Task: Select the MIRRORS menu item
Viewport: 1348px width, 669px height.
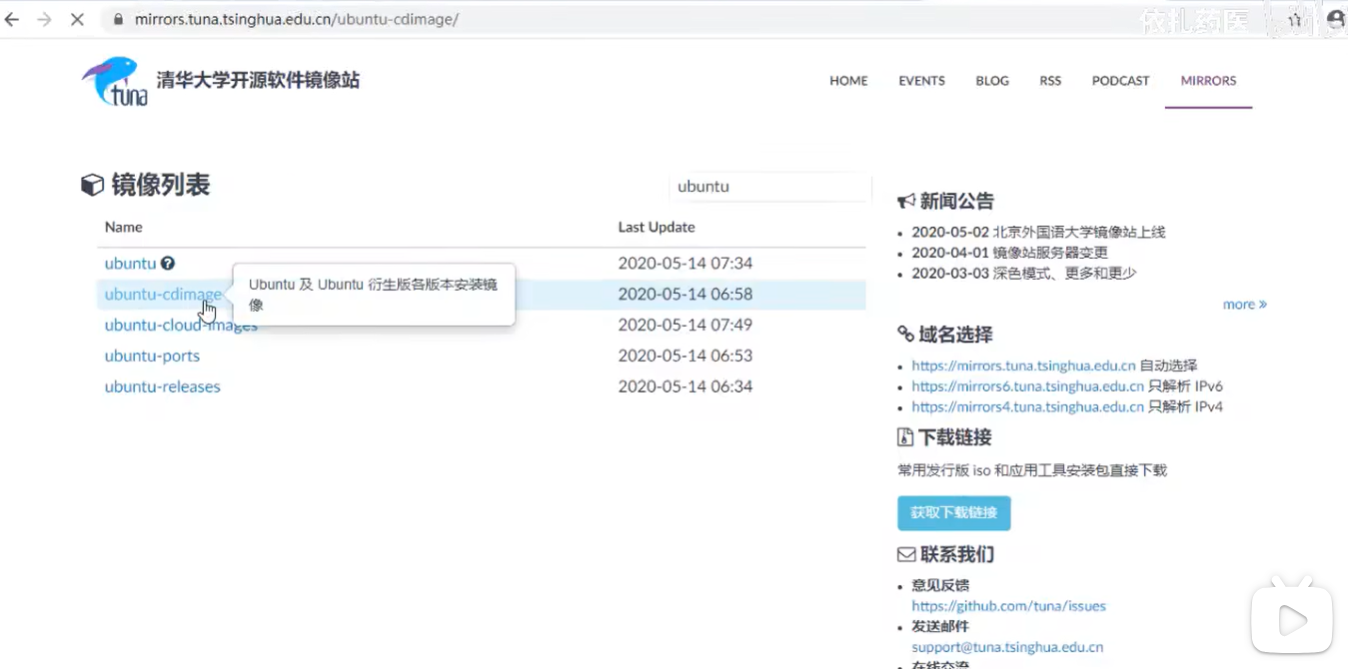Action: coord(1208,81)
